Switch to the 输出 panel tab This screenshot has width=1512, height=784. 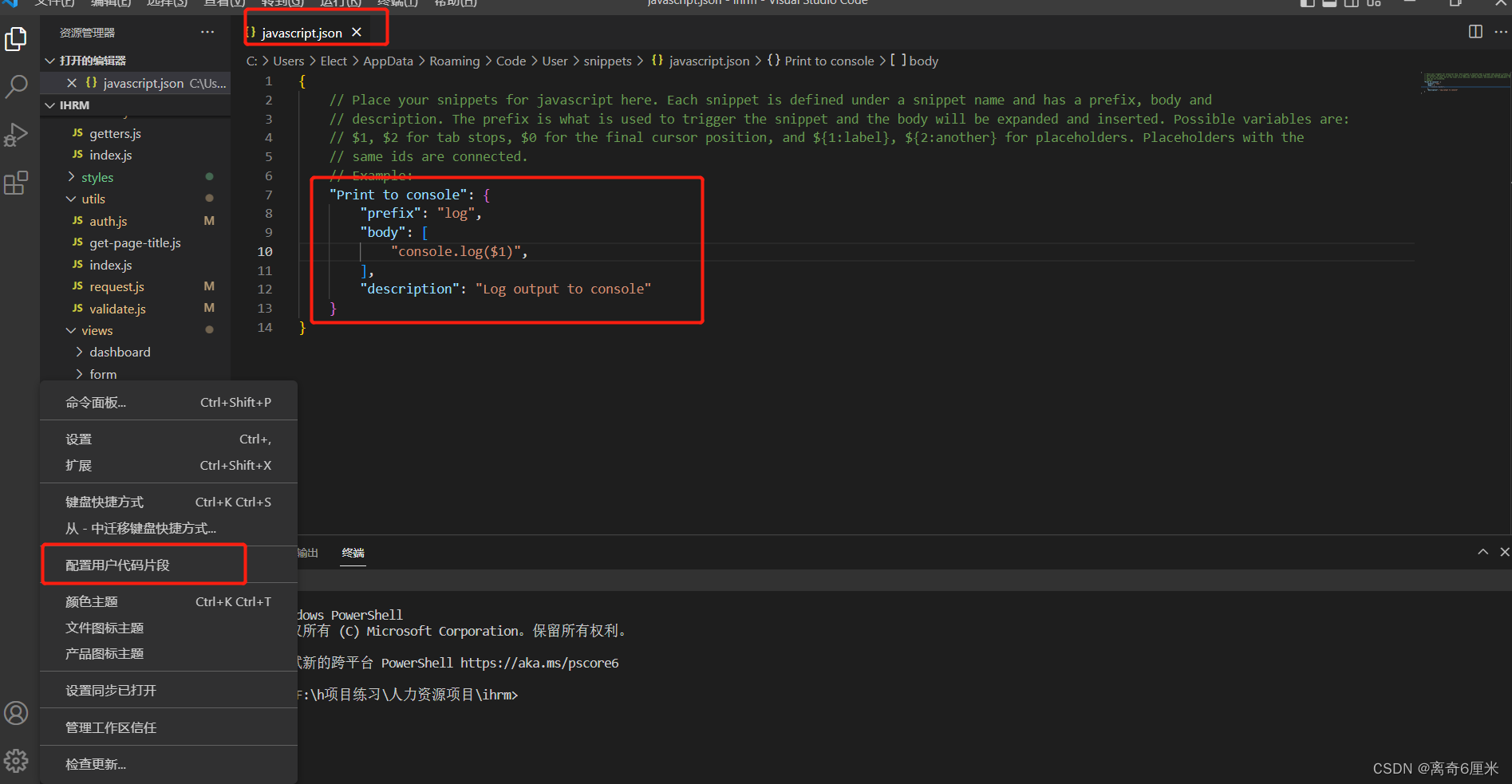(307, 553)
